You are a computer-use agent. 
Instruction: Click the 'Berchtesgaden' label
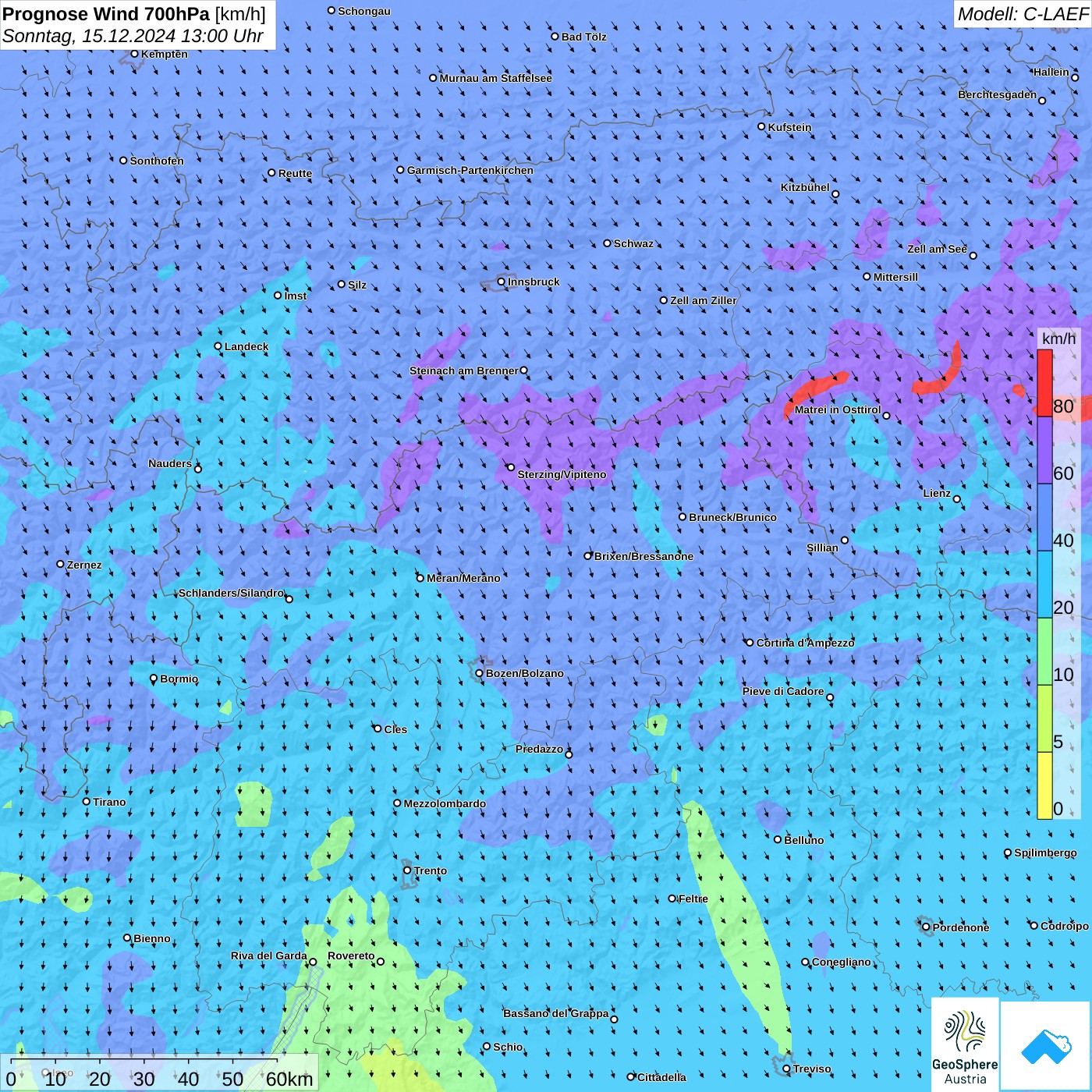pos(998,94)
